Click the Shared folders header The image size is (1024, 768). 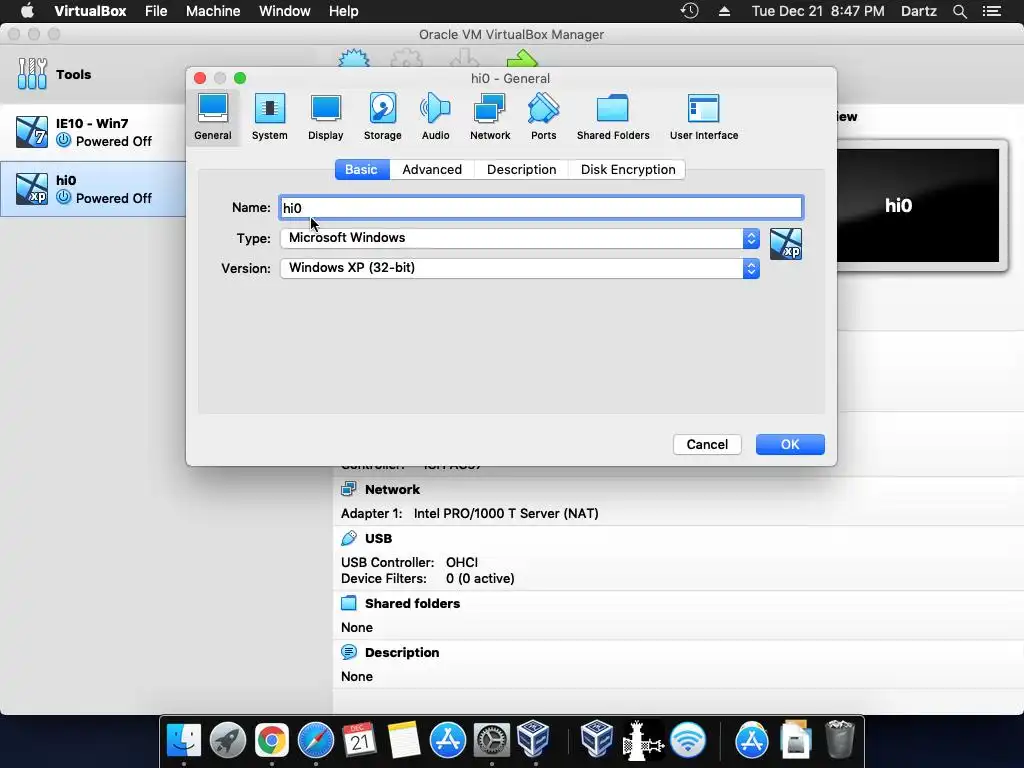[x=412, y=603]
